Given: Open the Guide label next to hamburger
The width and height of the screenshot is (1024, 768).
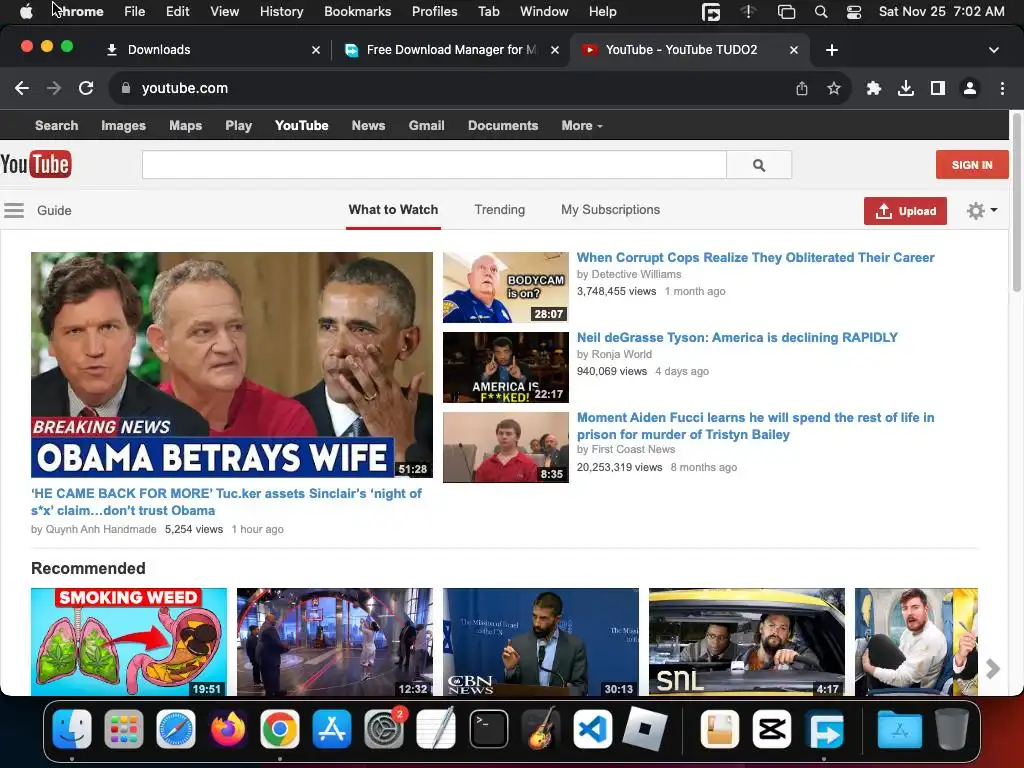Looking at the screenshot, I should 54,210.
